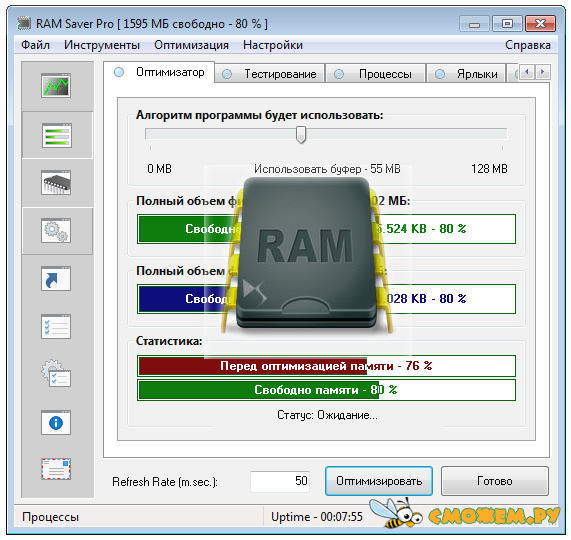
Task: Open the memory graph monitor sidebar icon
Action: click(x=56, y=86)
